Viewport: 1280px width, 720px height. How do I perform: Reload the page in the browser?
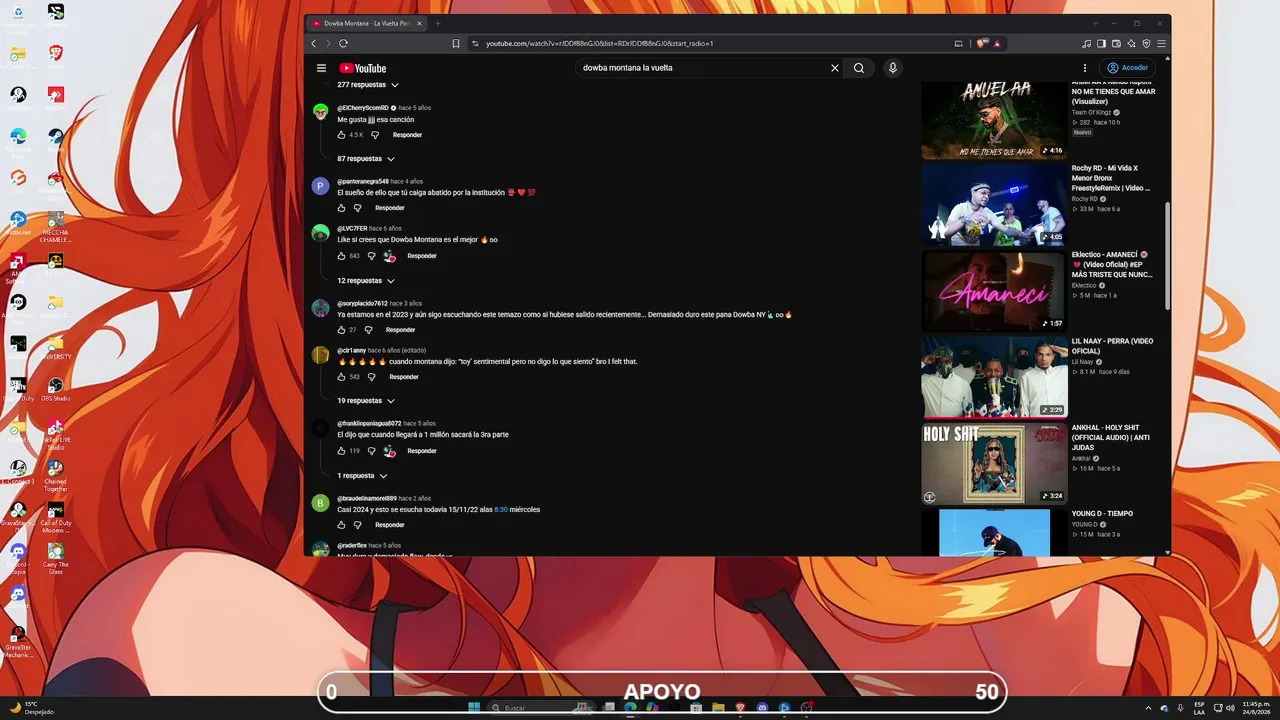343,43
